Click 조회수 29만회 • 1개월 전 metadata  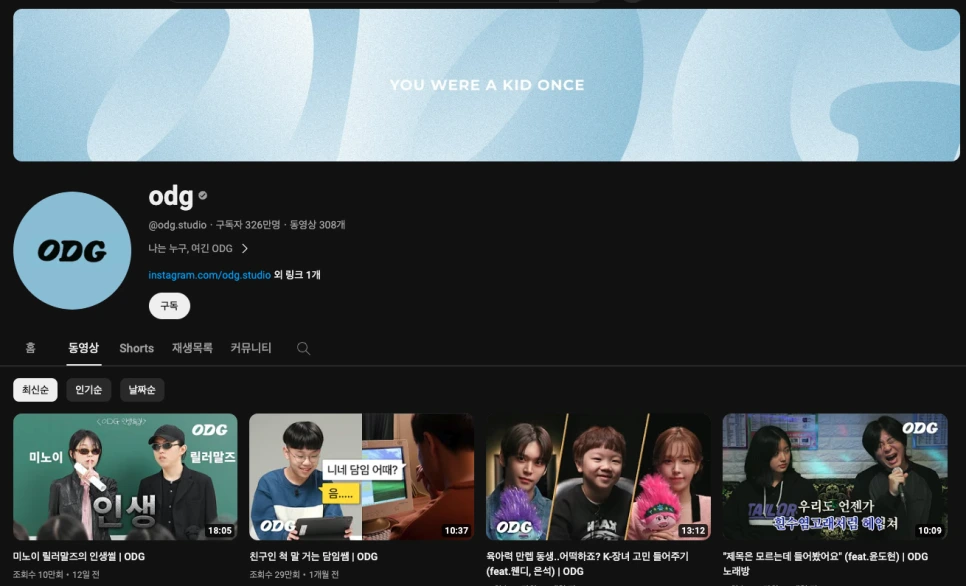tap(294, 574)
